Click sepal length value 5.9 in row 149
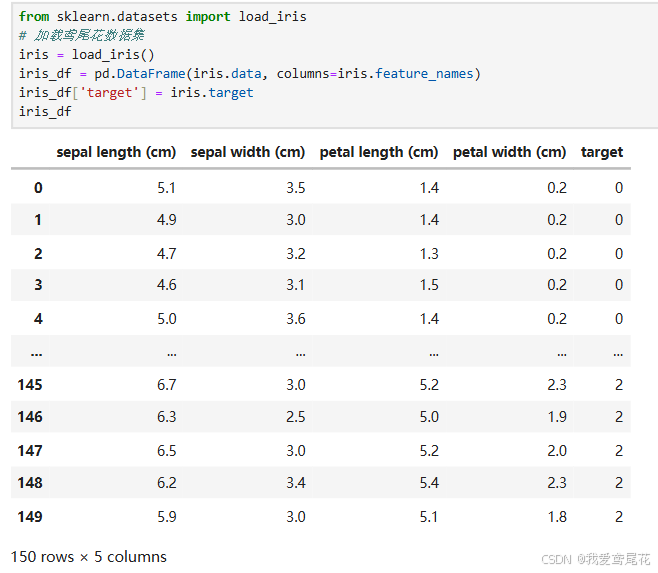The width and height of the screenshot is (658, 573). (167, 517)
